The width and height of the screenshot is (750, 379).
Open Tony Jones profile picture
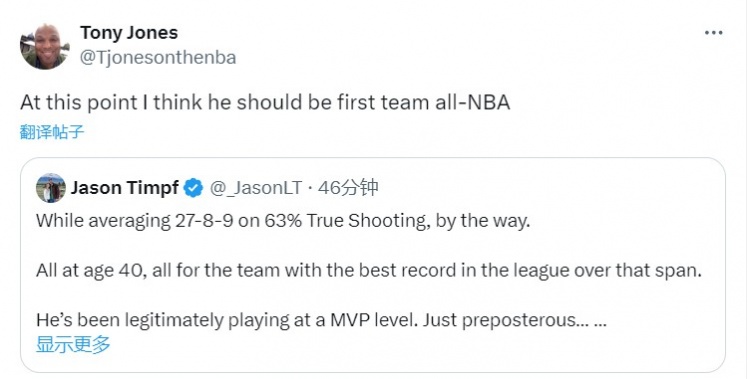[44, 46]
